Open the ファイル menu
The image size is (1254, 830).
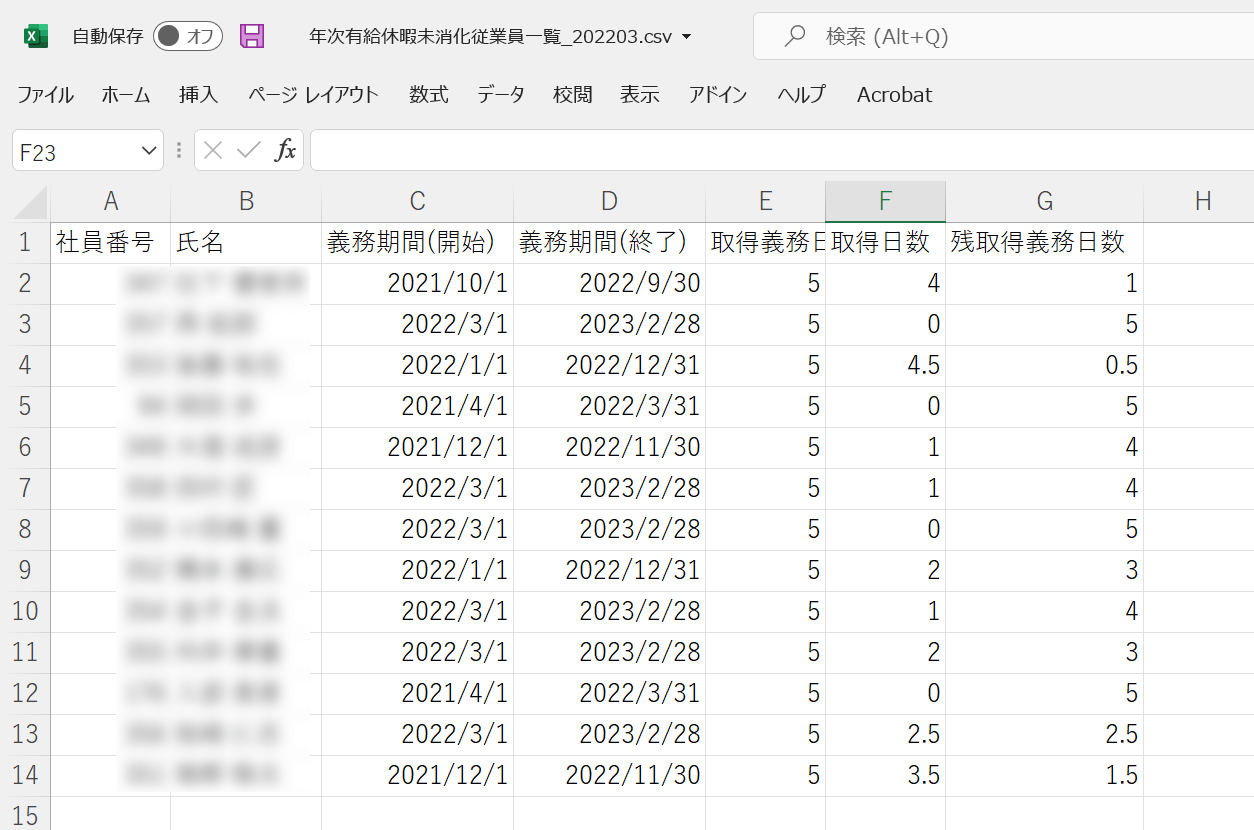[x=45, y=95]
